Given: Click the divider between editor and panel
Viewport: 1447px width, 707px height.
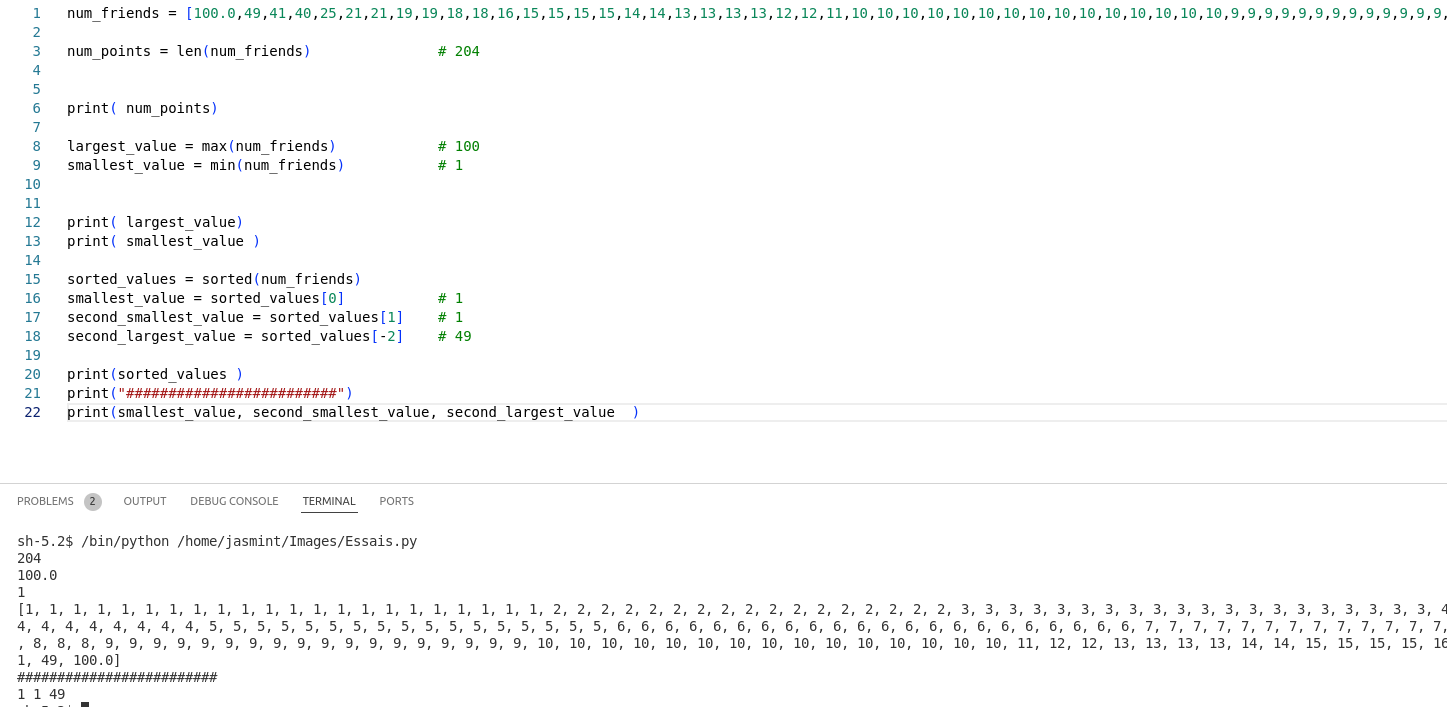Looking at the screenshot, I should coord(723,483).
